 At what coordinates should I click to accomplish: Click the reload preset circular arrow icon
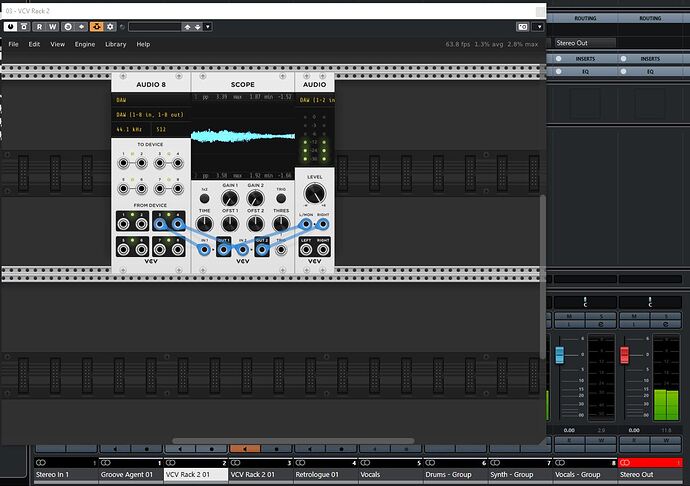click(x=122, y=27)
